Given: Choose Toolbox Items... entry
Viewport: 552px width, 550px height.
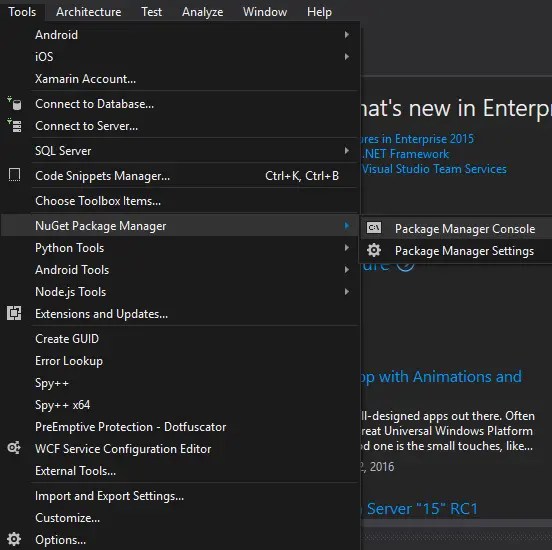Looking at the screenshot, I should point(180,201).
